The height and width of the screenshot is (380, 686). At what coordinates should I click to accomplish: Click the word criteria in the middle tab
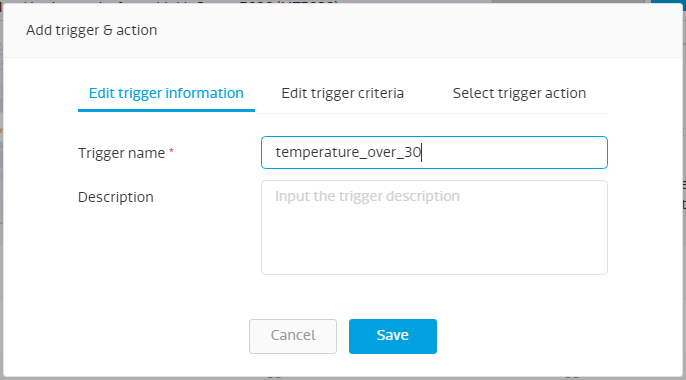[x=381, y=93]
